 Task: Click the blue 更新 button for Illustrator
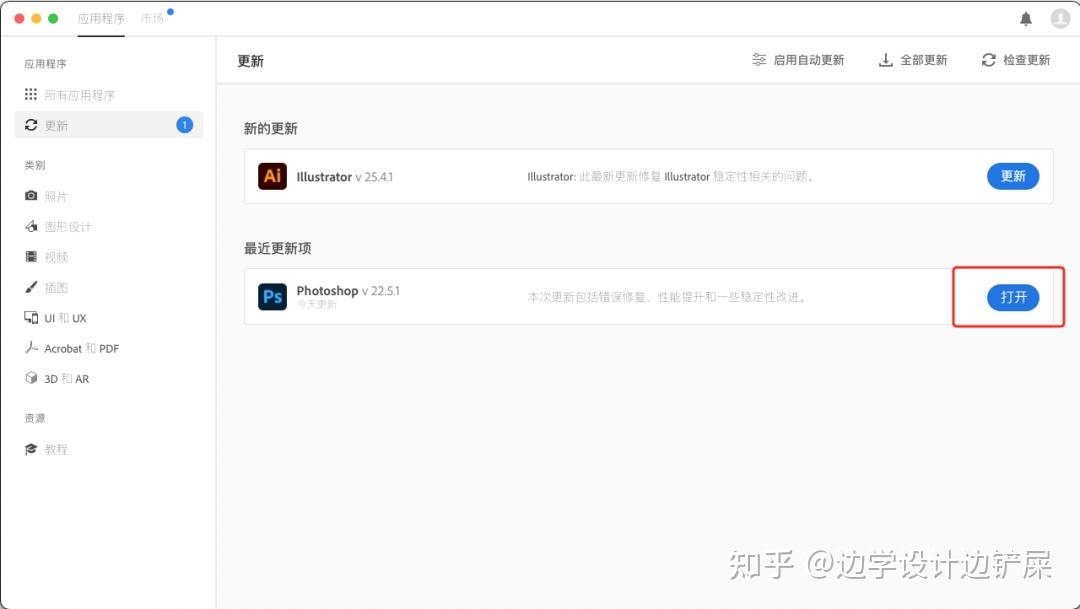click(x=1012, y=176)
